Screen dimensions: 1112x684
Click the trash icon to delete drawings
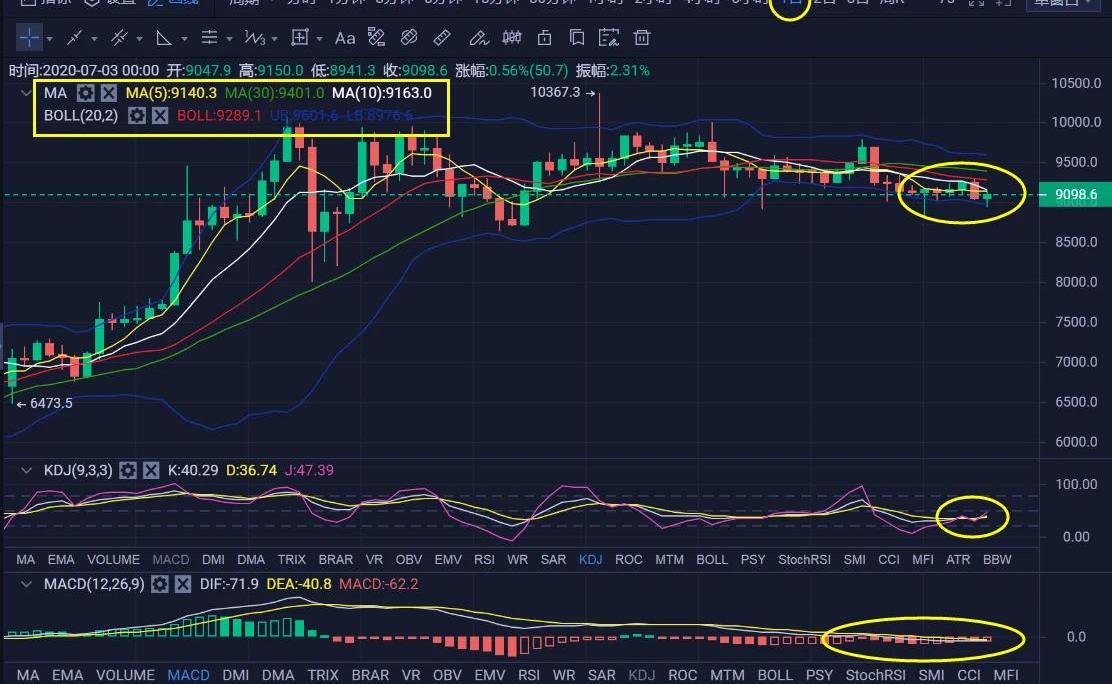point(642,38)
